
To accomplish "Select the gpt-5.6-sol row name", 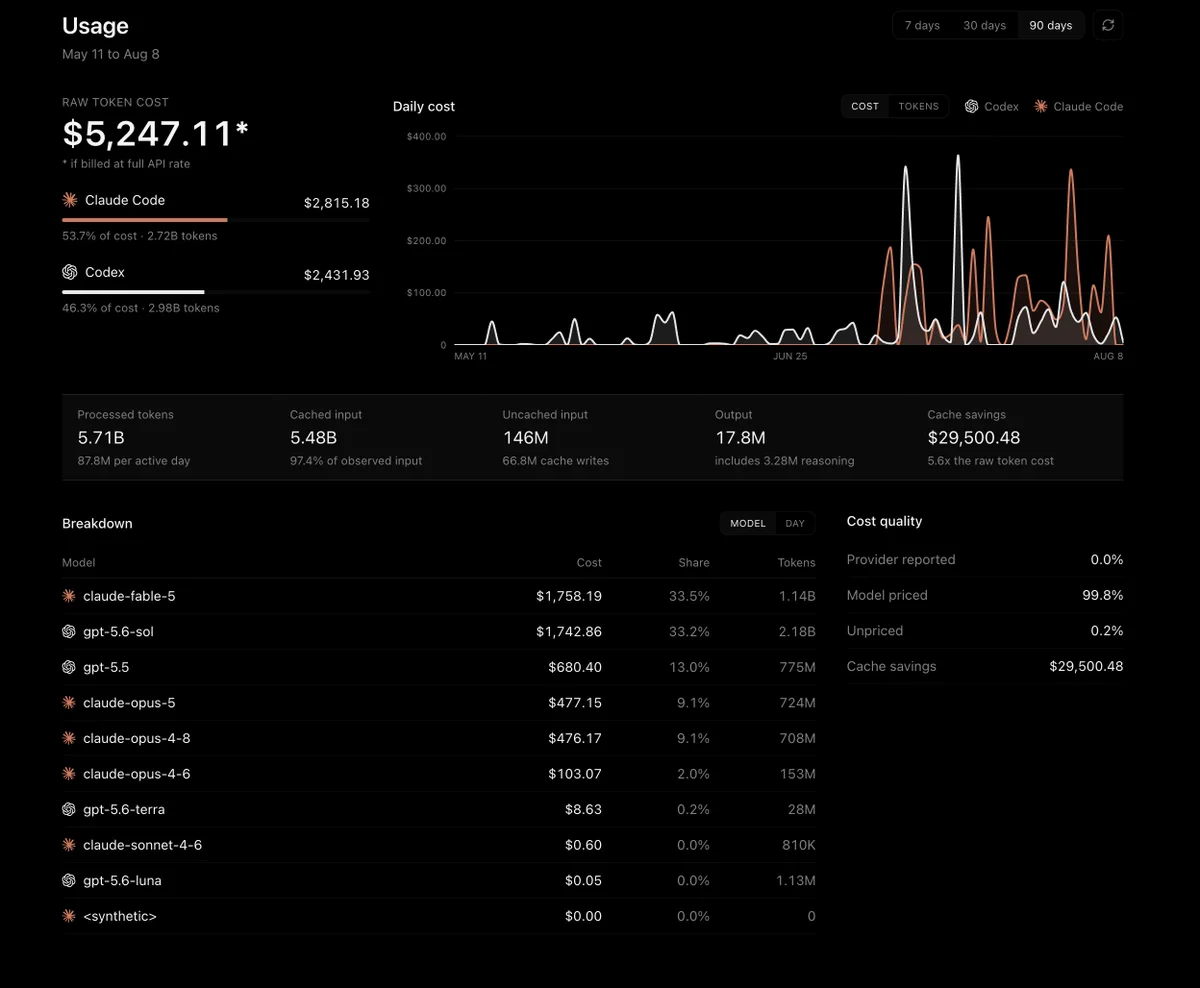I will coord(118,632).
